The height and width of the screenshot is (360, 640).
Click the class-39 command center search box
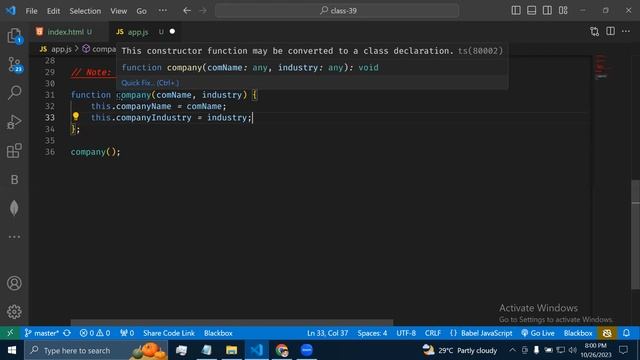[x=337, y=11]
